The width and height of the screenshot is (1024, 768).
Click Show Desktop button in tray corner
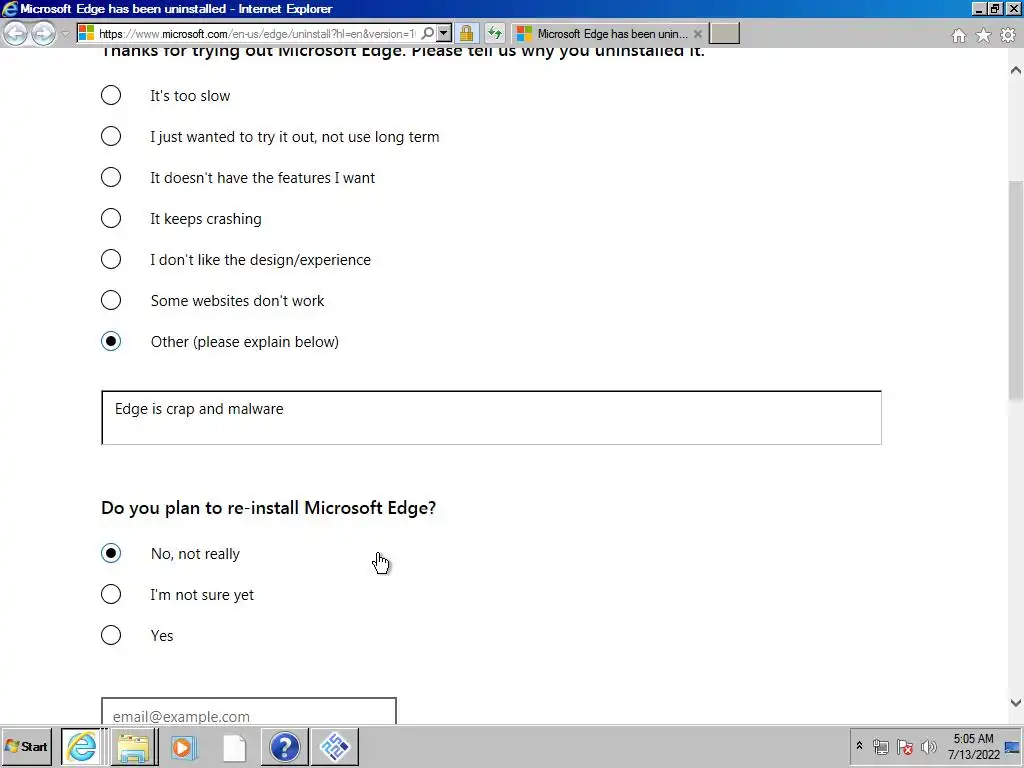1013,746
